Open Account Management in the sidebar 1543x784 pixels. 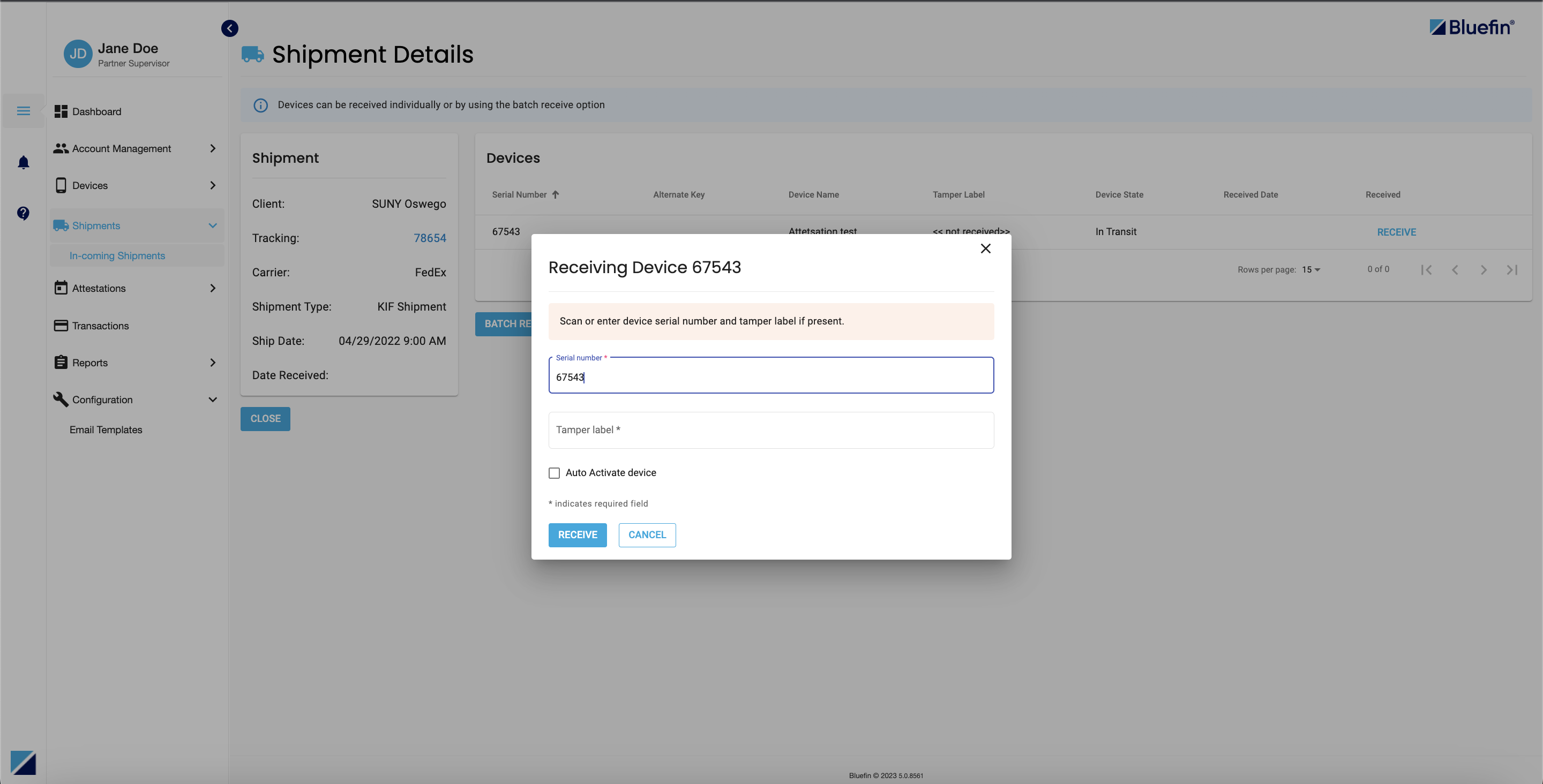[121, 148]
